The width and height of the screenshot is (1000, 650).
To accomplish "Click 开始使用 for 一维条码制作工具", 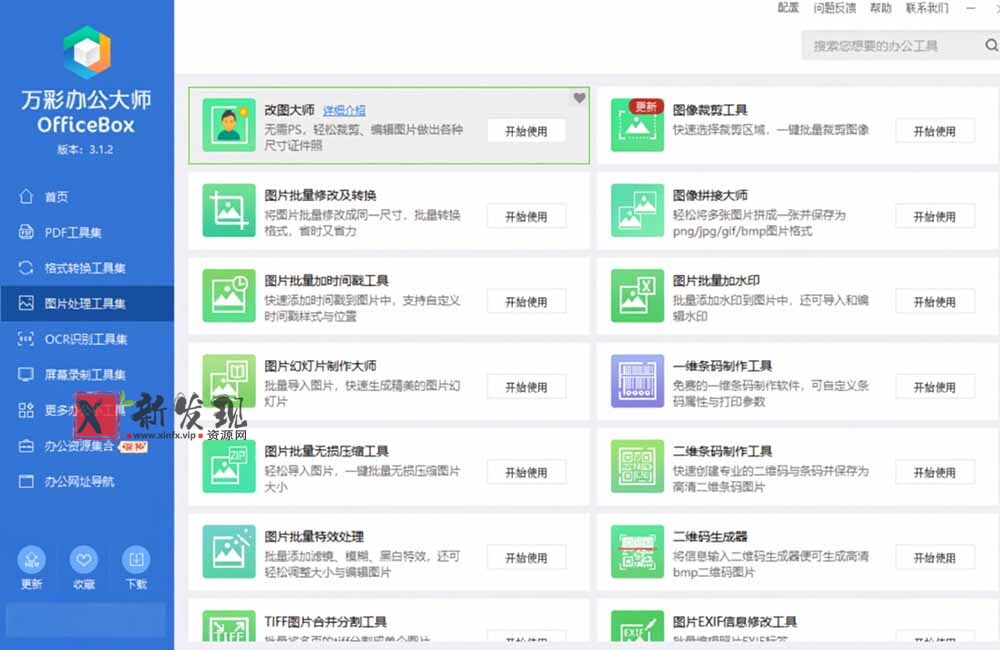I will [934, 387].
